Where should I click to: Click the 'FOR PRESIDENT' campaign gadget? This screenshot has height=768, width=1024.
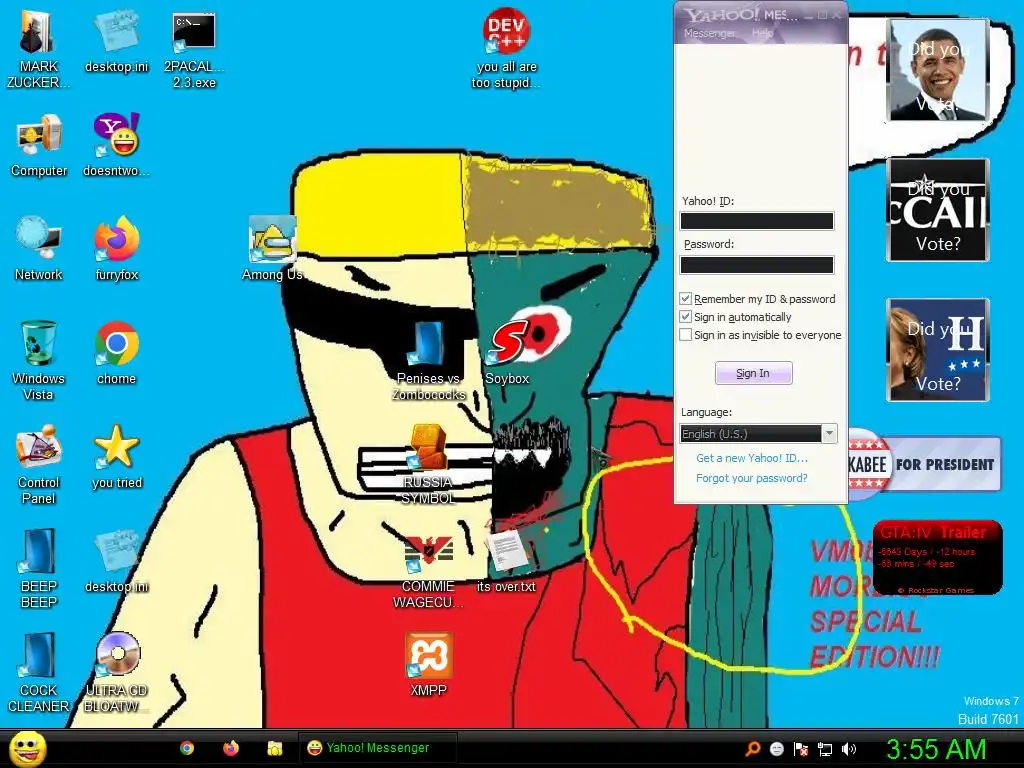(925, 464)
